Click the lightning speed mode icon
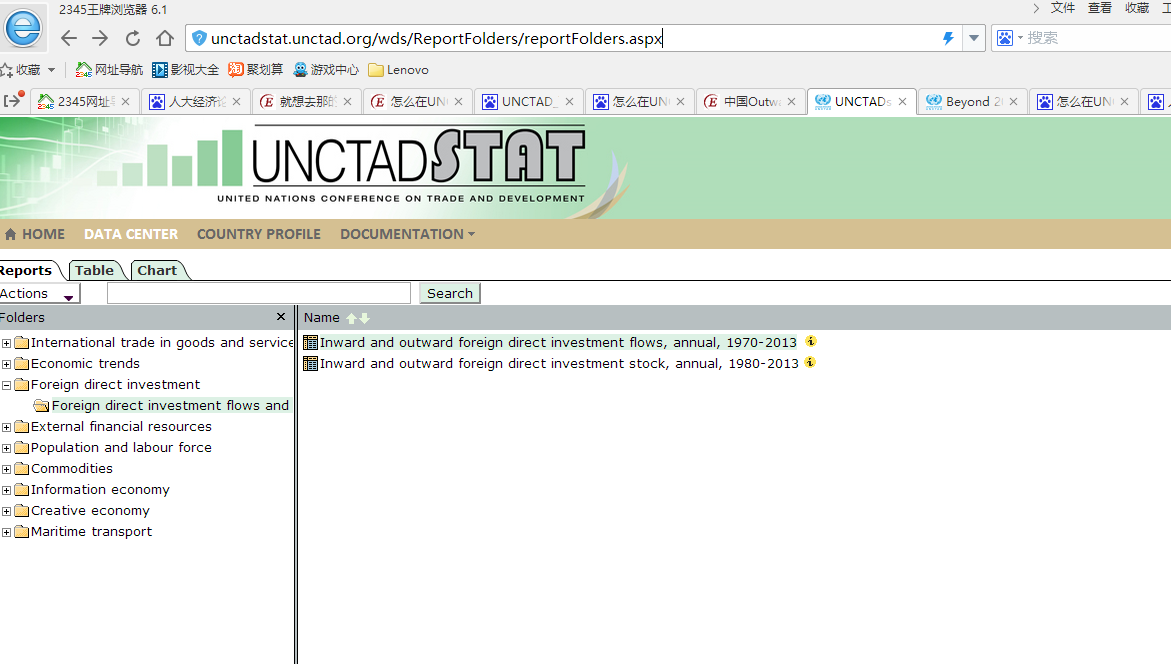 pos(948,38)
